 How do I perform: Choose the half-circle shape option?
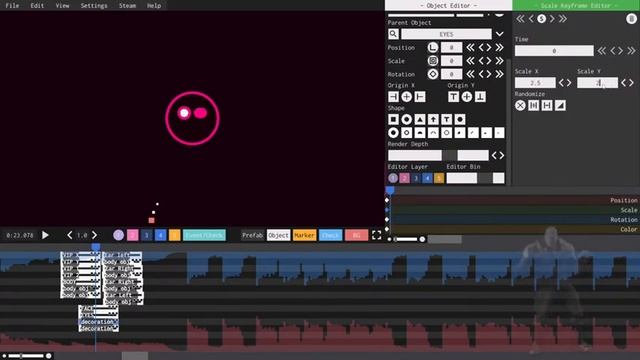pyautogui.click(x=420, y=133)
